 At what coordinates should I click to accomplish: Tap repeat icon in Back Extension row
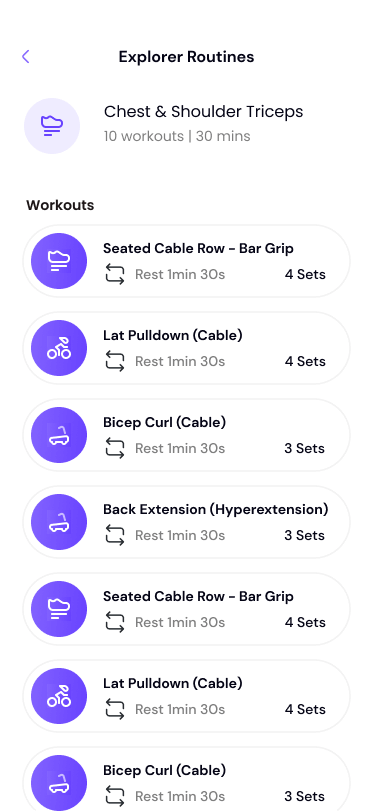click(114, 535)
